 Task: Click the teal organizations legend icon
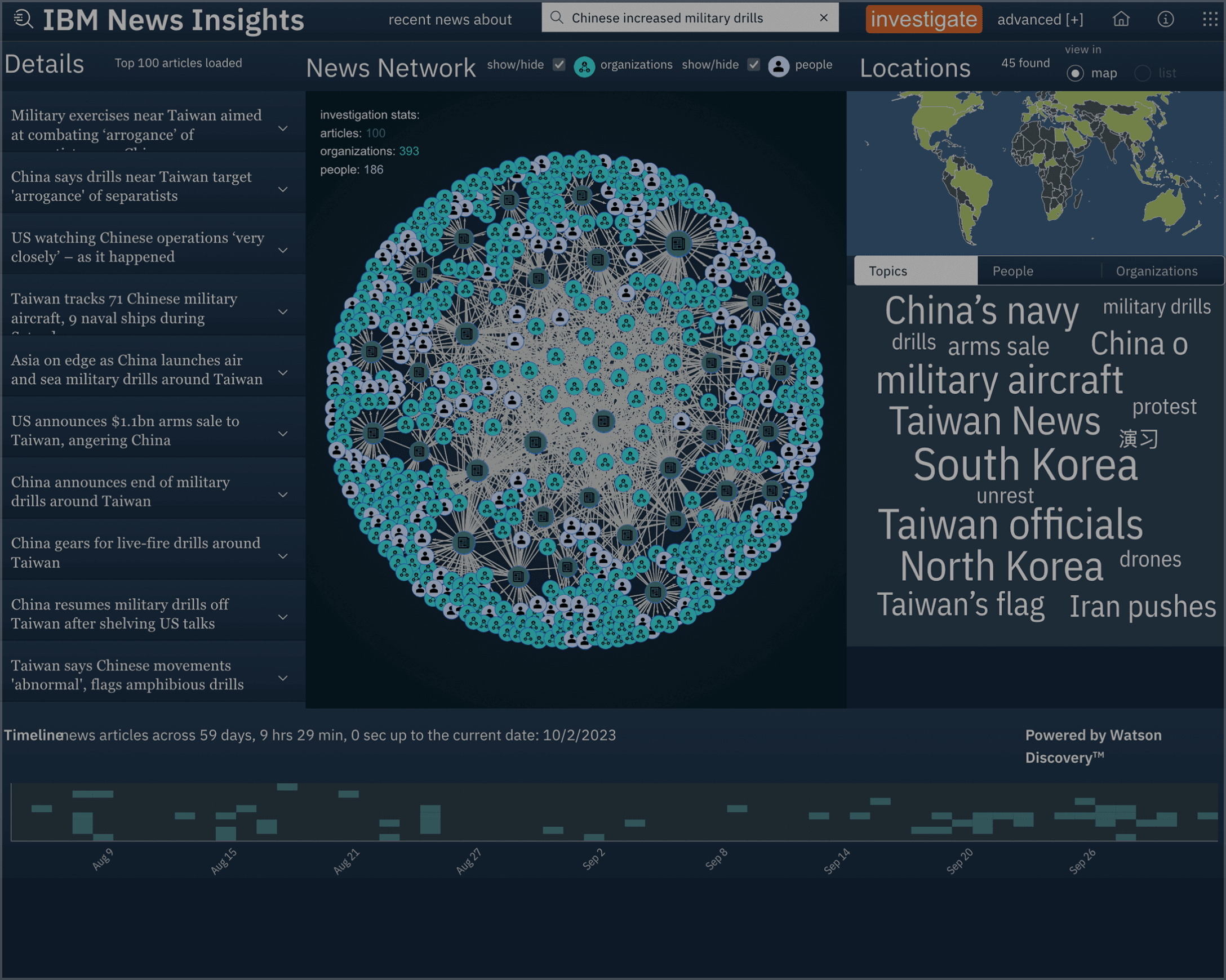[x=584, y=66]
